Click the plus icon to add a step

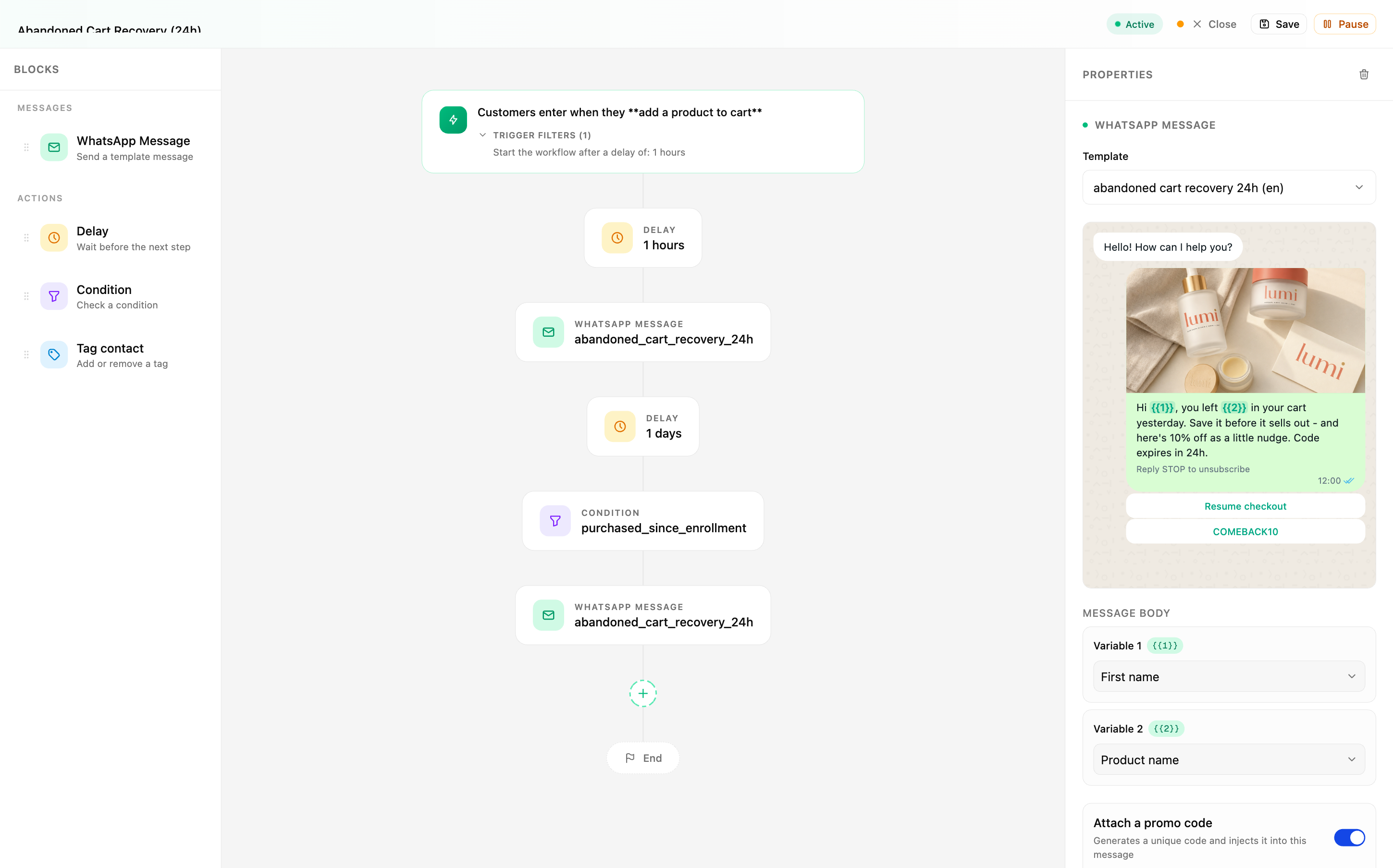click(643, 694)
